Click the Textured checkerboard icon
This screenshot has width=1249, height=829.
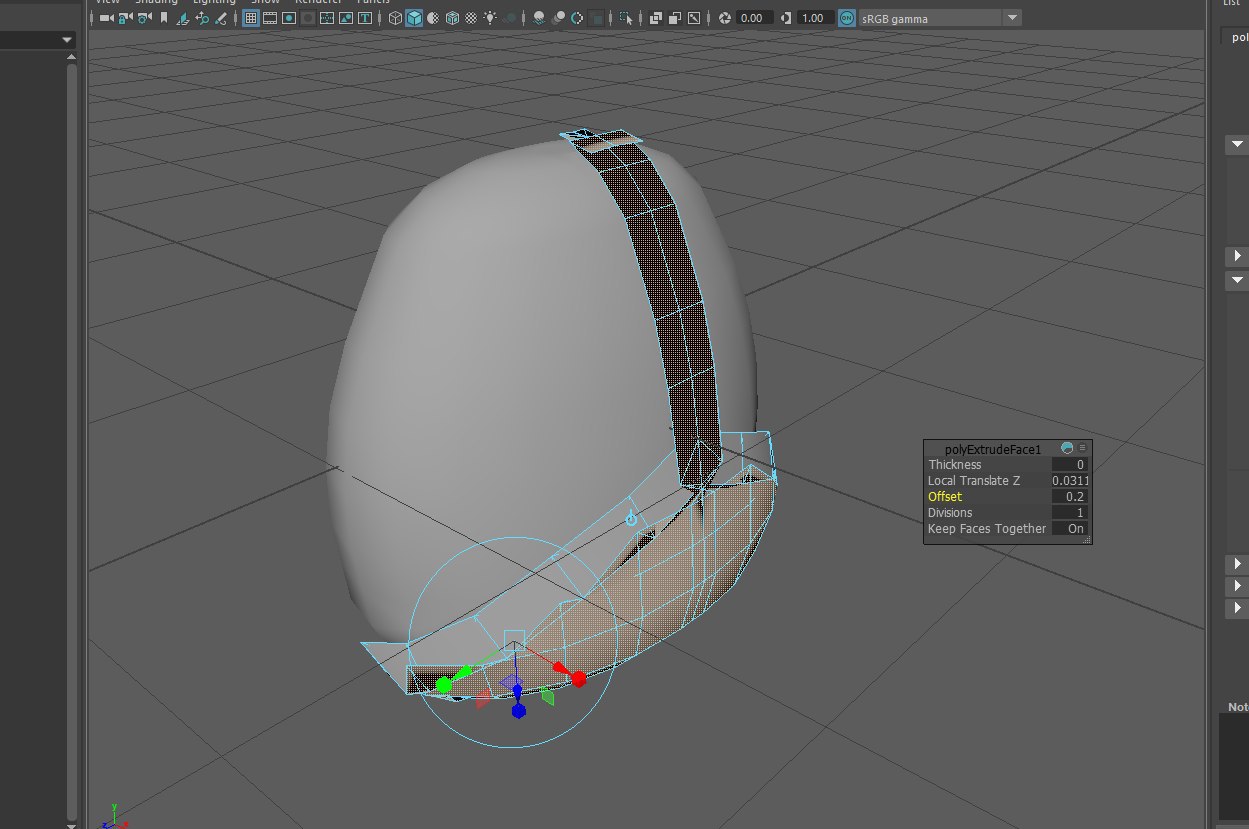[x=471, y=18]
